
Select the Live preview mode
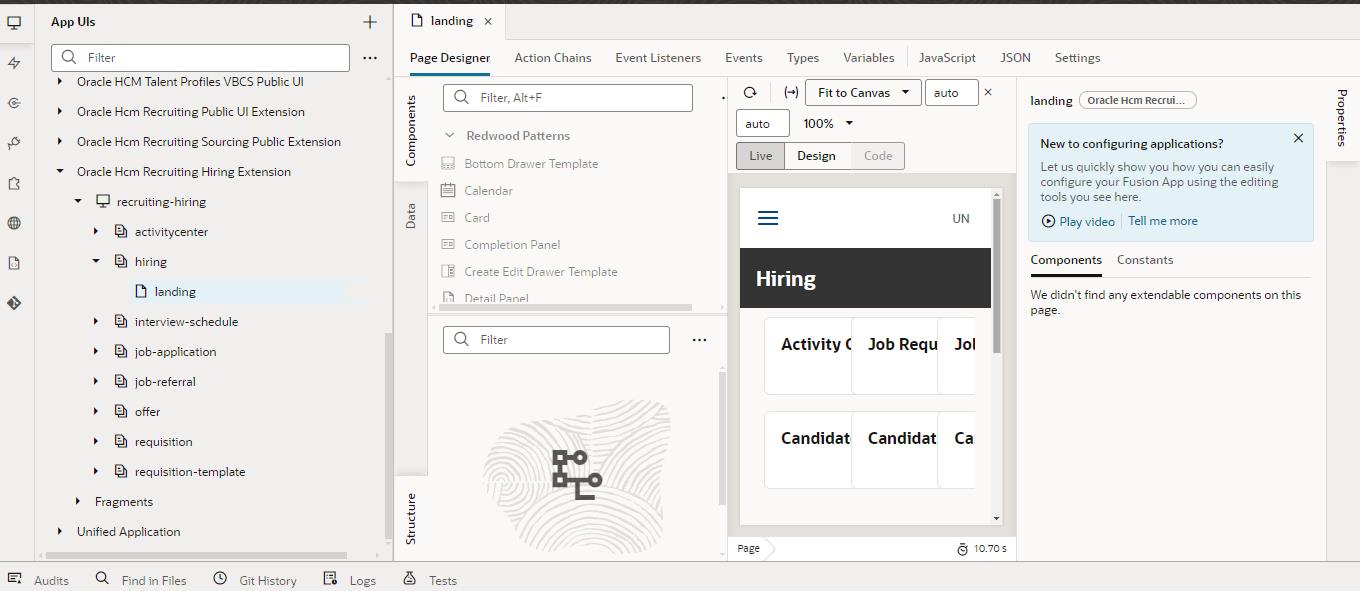(x=760, y=156)
